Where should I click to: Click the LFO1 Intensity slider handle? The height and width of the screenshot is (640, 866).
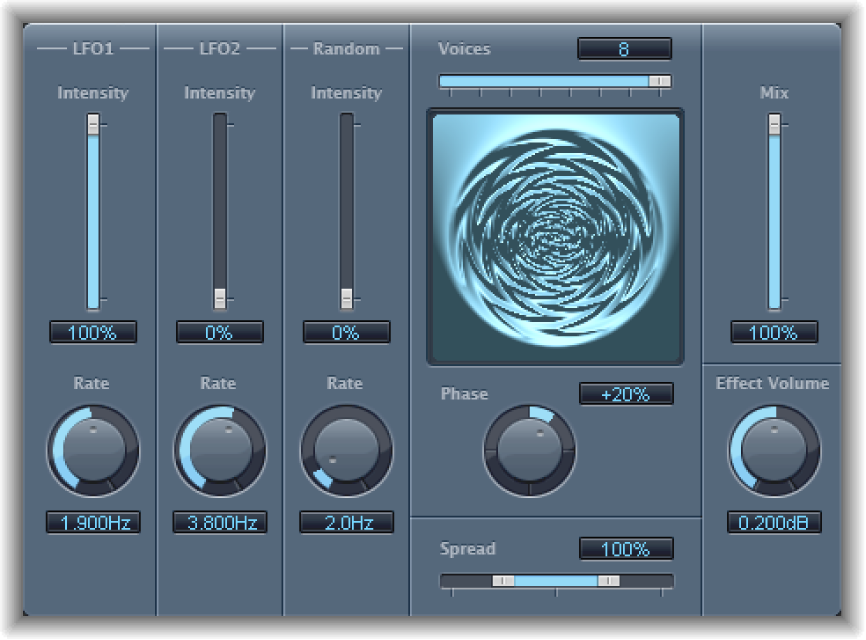tap(91, 125)
